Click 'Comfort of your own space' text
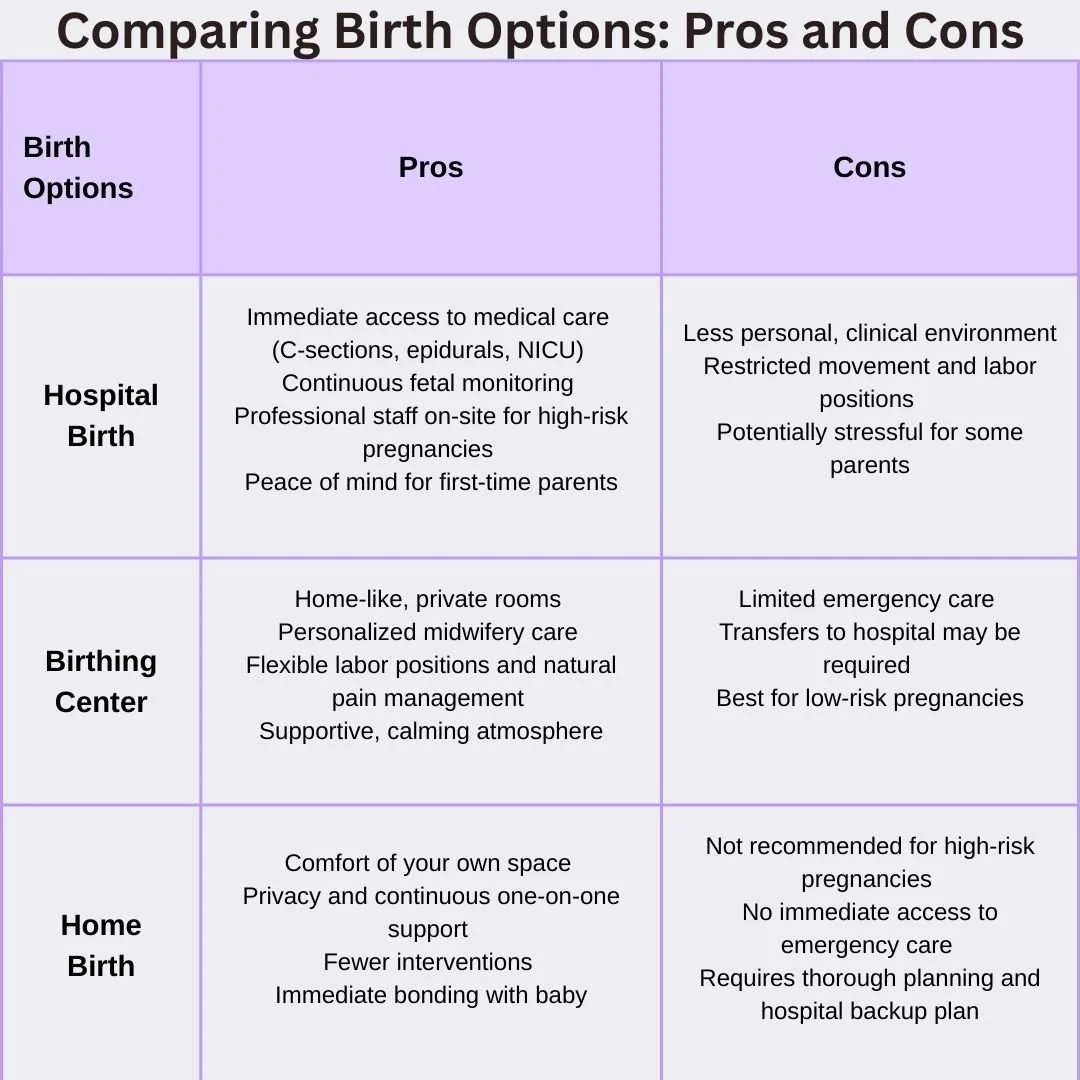This screenshot has width=1080, height=1080. click(428, 863)
